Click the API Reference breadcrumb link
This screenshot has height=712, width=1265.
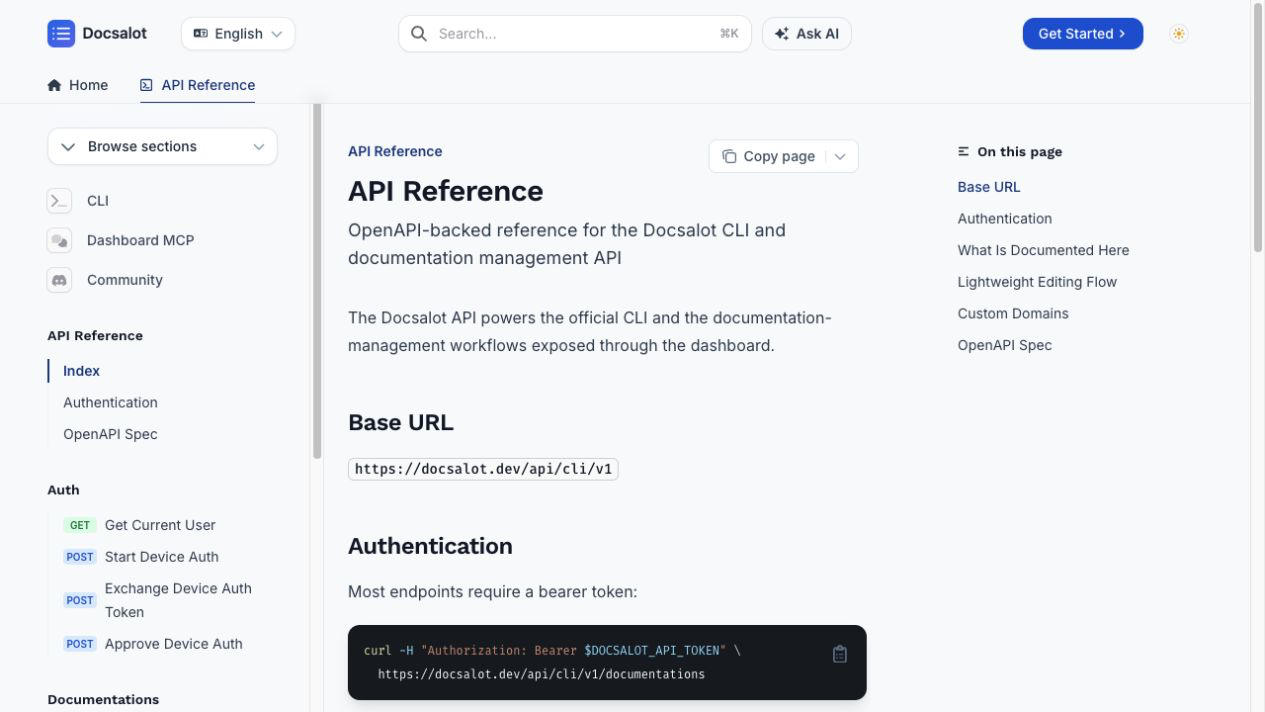395,151
